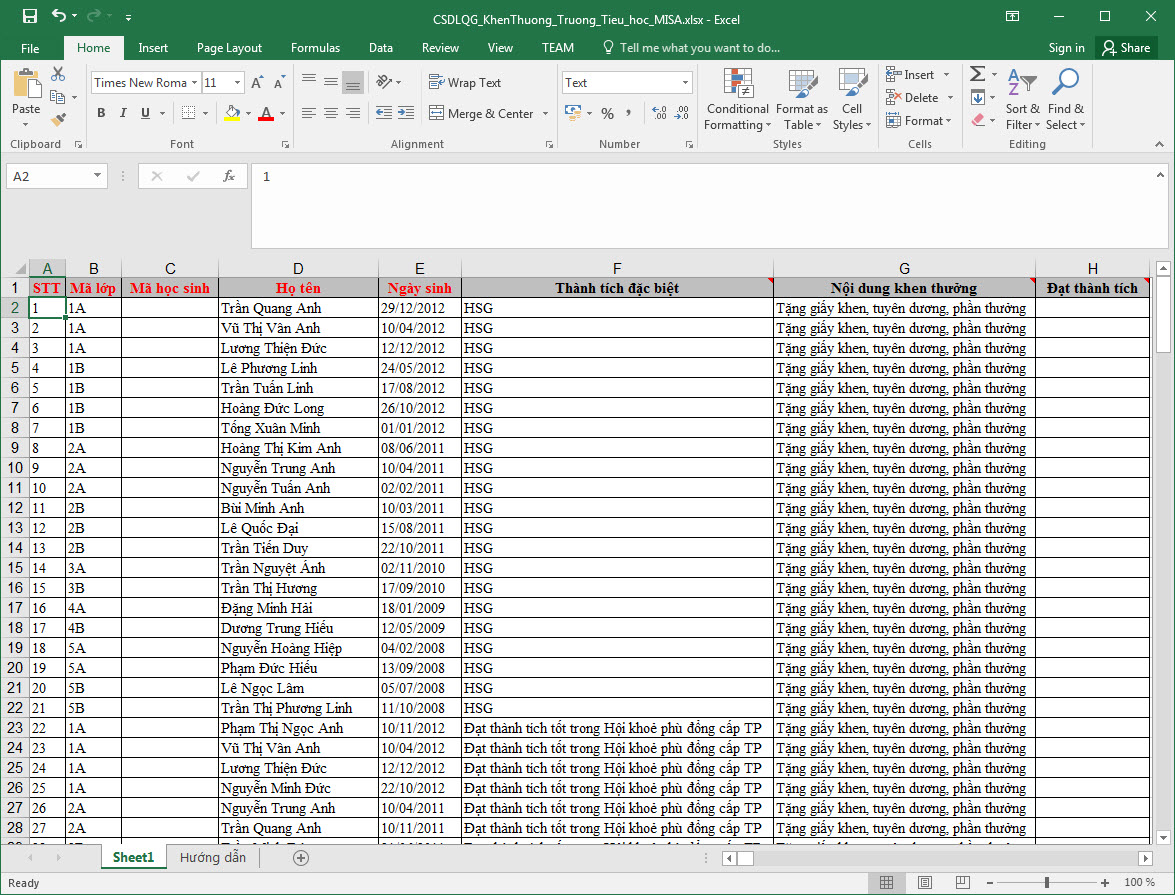The height and width of the screenshot is (895, 1175).
Task: Select cell containing Trần Quang Anh in row 2
Action: coord(298,308)
